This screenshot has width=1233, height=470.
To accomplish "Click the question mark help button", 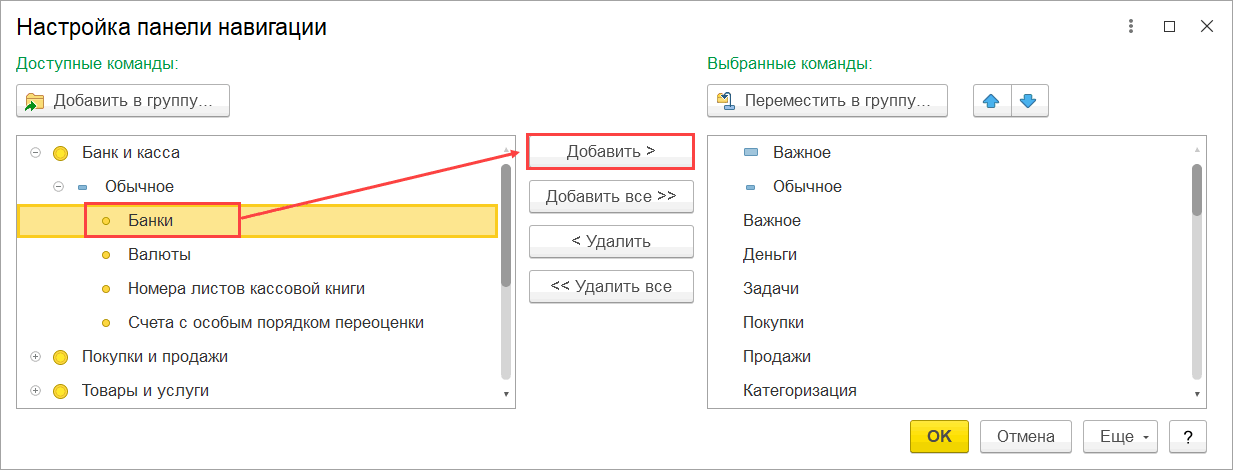I will (1187, 436).
